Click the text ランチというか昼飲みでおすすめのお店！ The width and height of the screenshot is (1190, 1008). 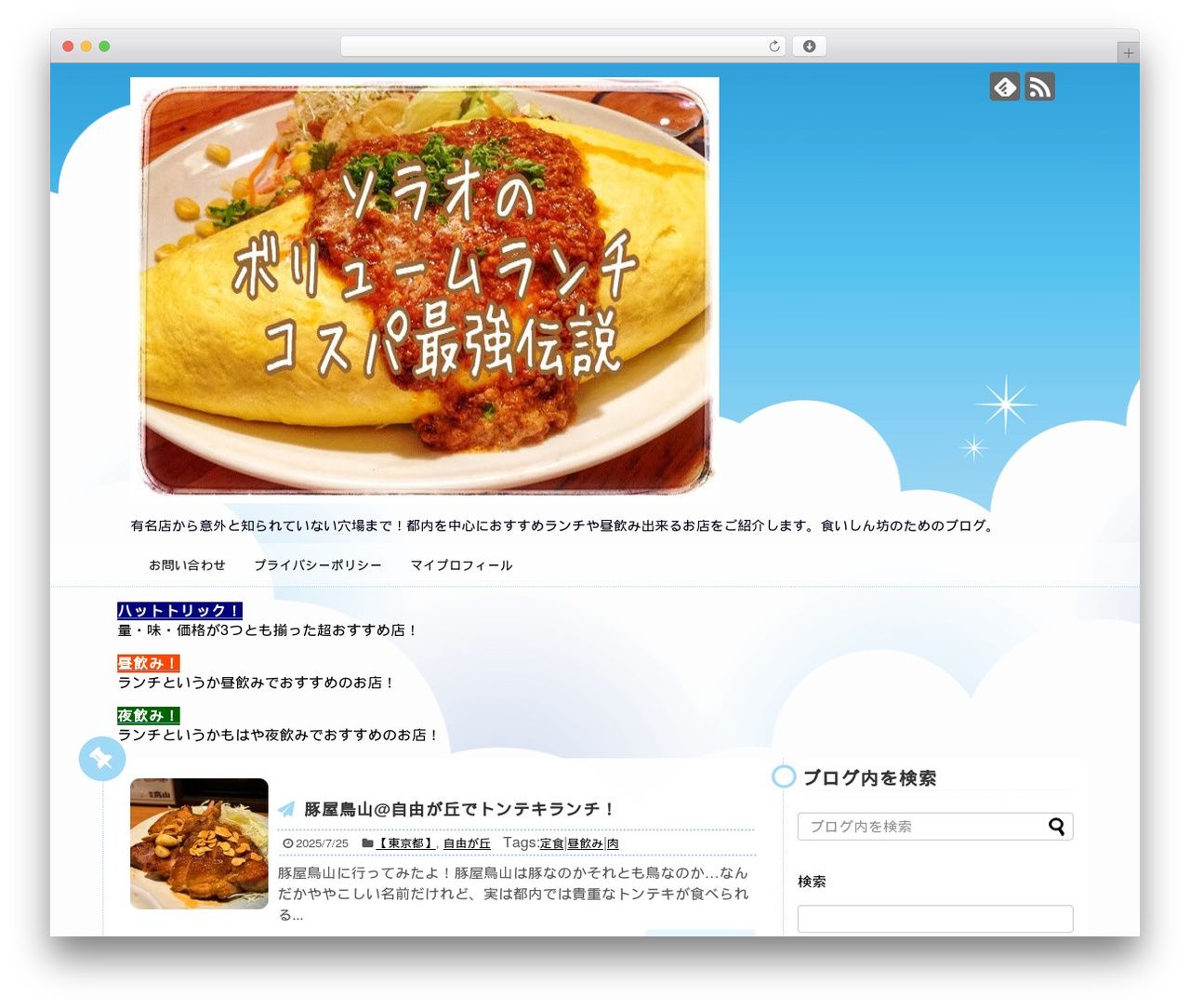[258, 682]
